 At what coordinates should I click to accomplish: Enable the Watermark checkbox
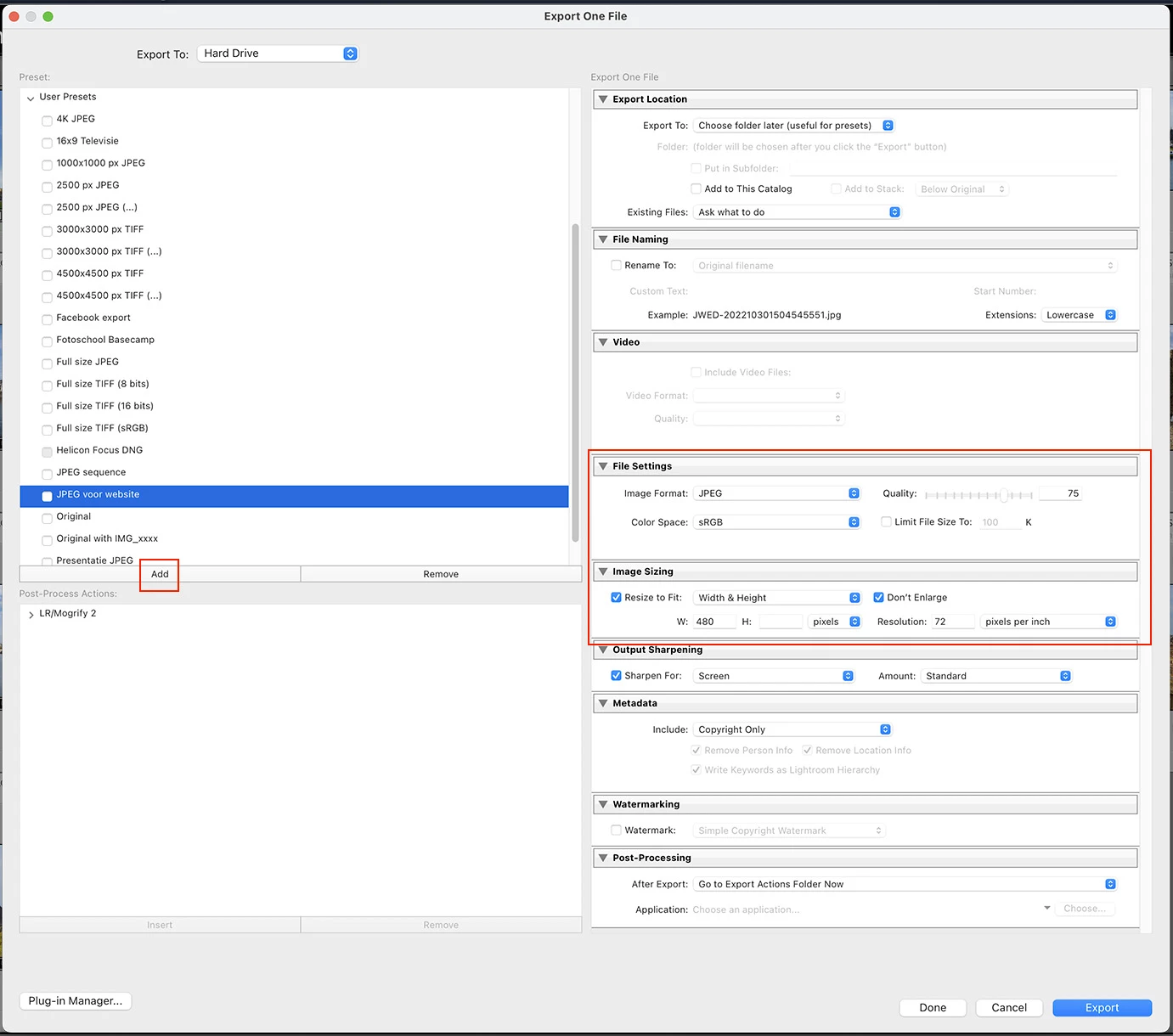coord(616,830)
